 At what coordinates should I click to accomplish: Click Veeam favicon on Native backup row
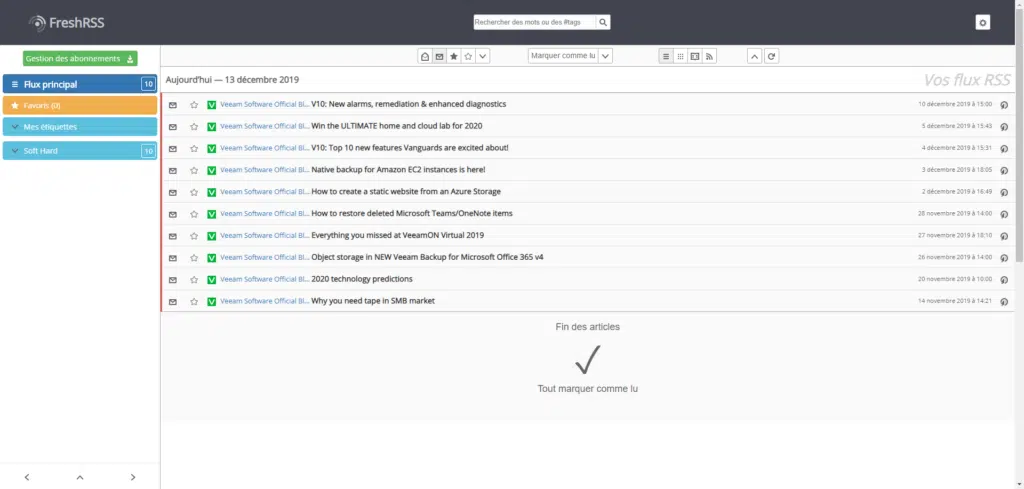tap(212, 170)
